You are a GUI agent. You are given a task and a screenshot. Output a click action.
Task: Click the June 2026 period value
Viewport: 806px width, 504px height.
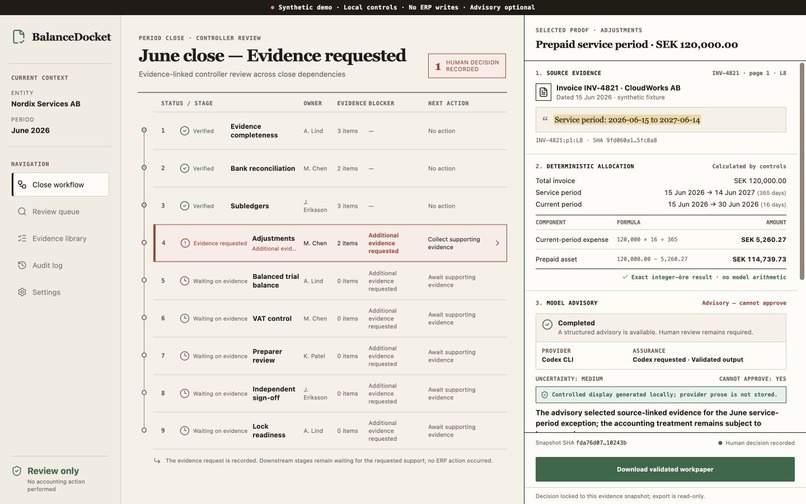click(x=30, y=131)
